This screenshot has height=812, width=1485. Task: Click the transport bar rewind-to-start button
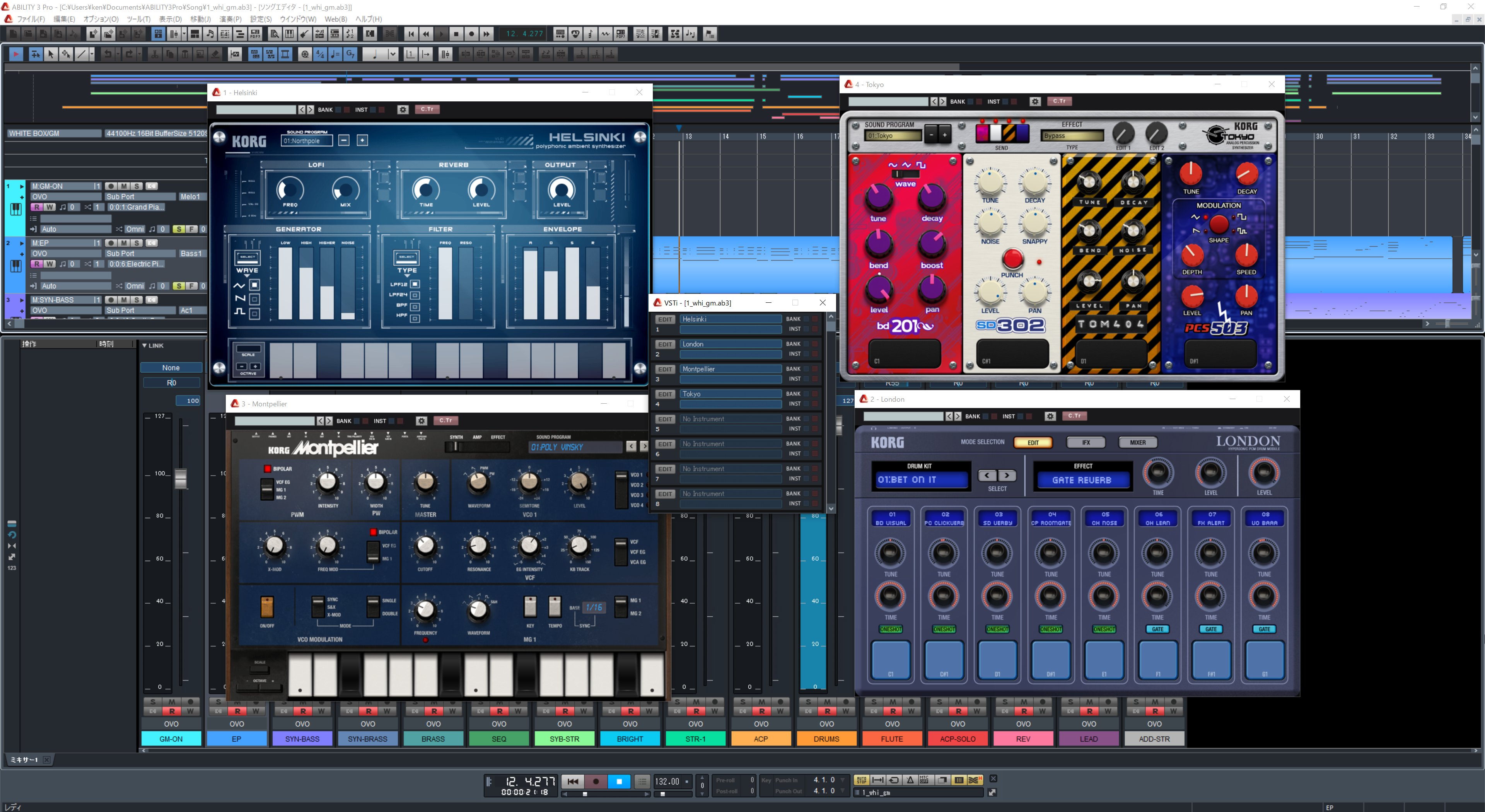[572, 781]
